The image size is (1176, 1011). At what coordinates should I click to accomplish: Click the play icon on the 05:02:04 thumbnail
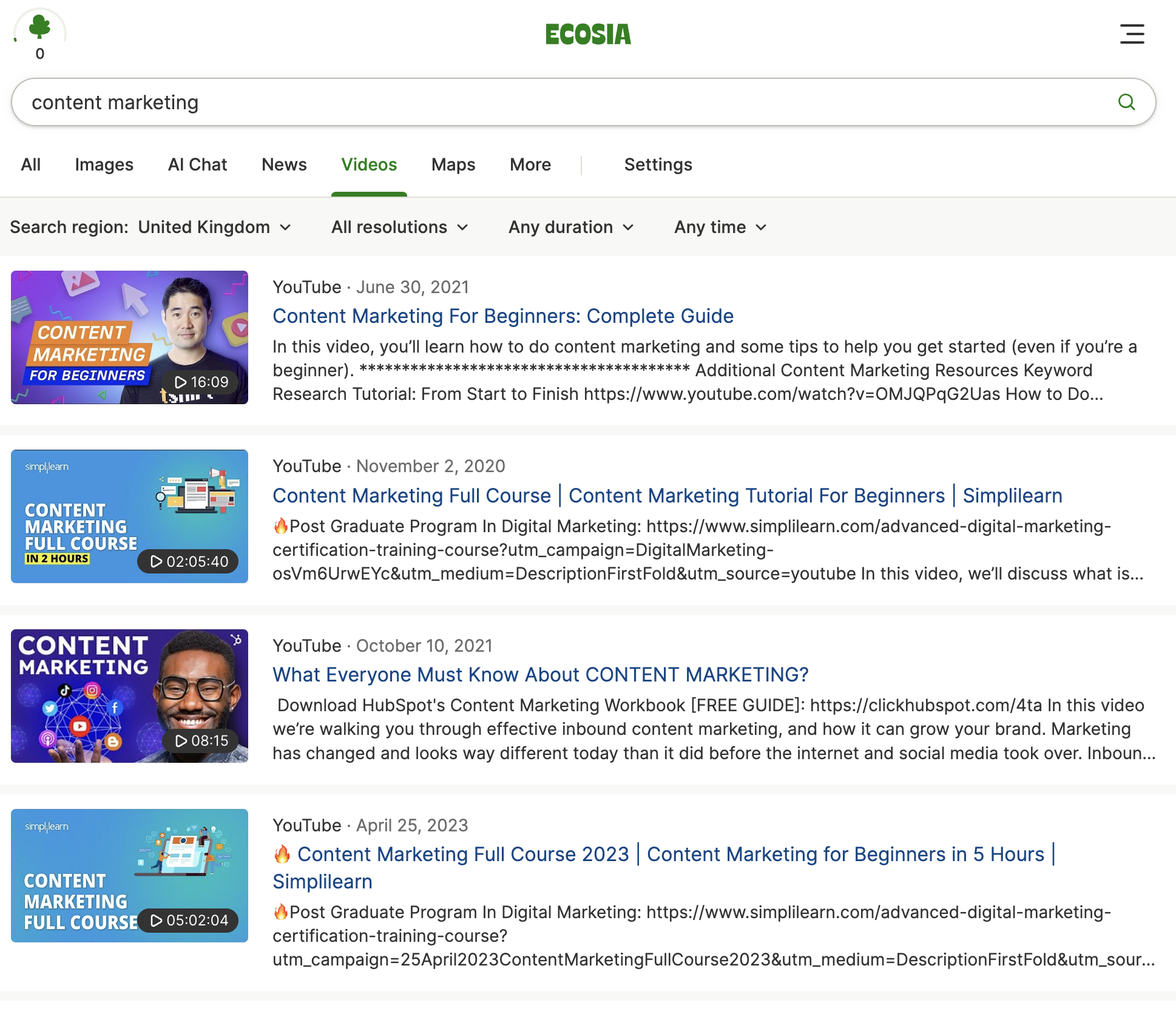pyautogui.click(x=158, y=920)
